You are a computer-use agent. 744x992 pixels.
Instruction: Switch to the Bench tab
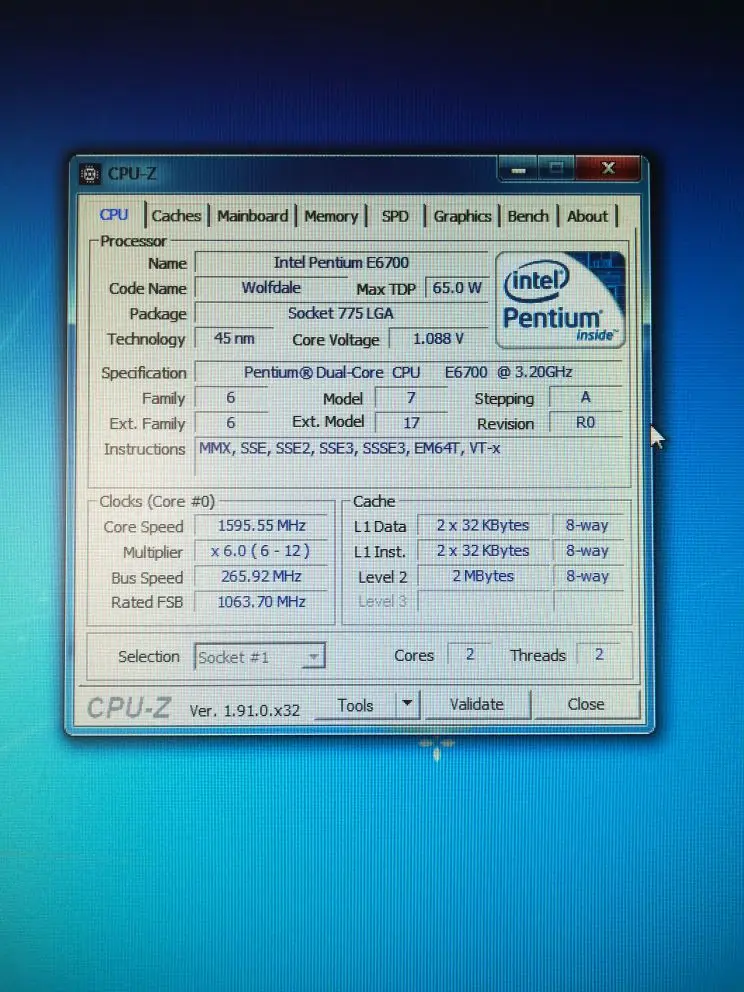point(528,216)
